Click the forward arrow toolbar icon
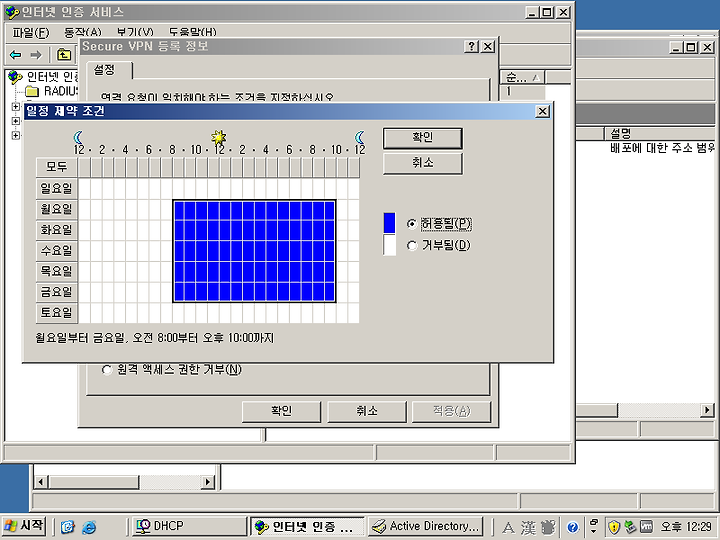Viewport: 720px width, 540px height. click(x=36, y=55)
